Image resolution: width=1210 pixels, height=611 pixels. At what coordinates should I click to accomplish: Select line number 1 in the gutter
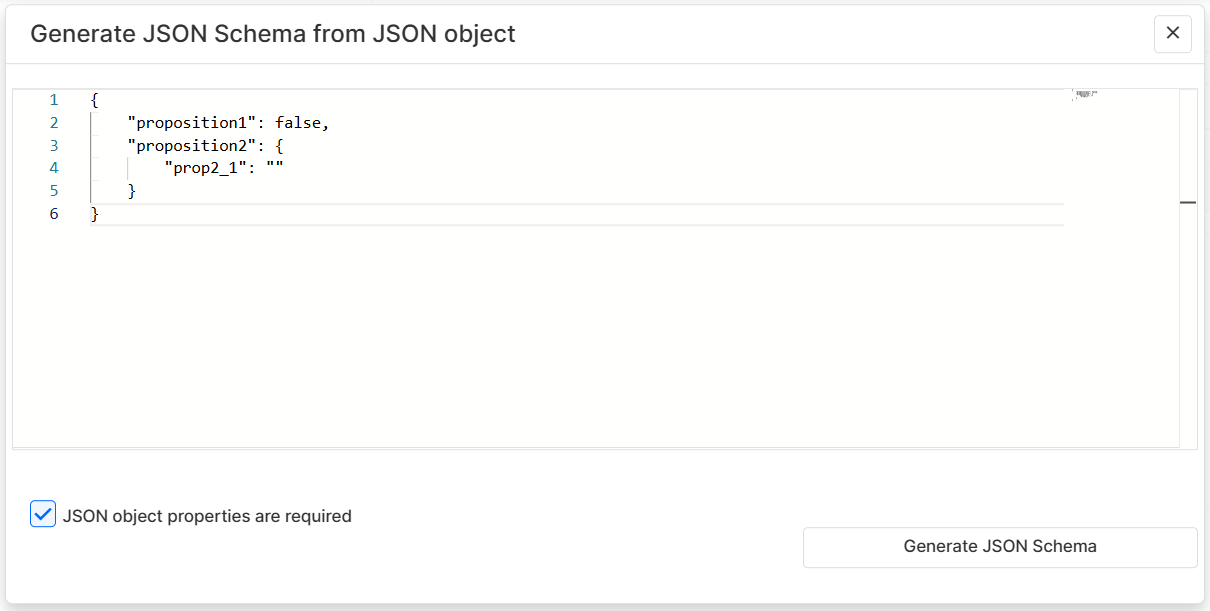pyautogui.click(x=54, y=100)
